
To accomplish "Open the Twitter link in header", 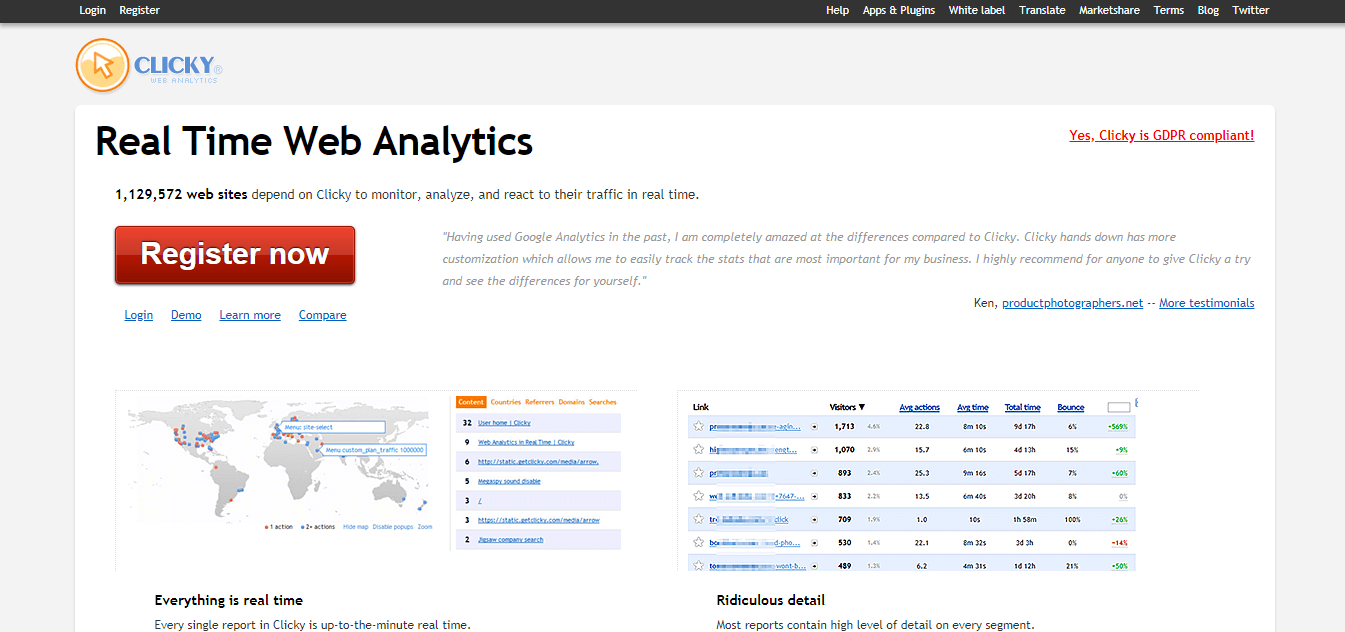I will pos(1250,10).
